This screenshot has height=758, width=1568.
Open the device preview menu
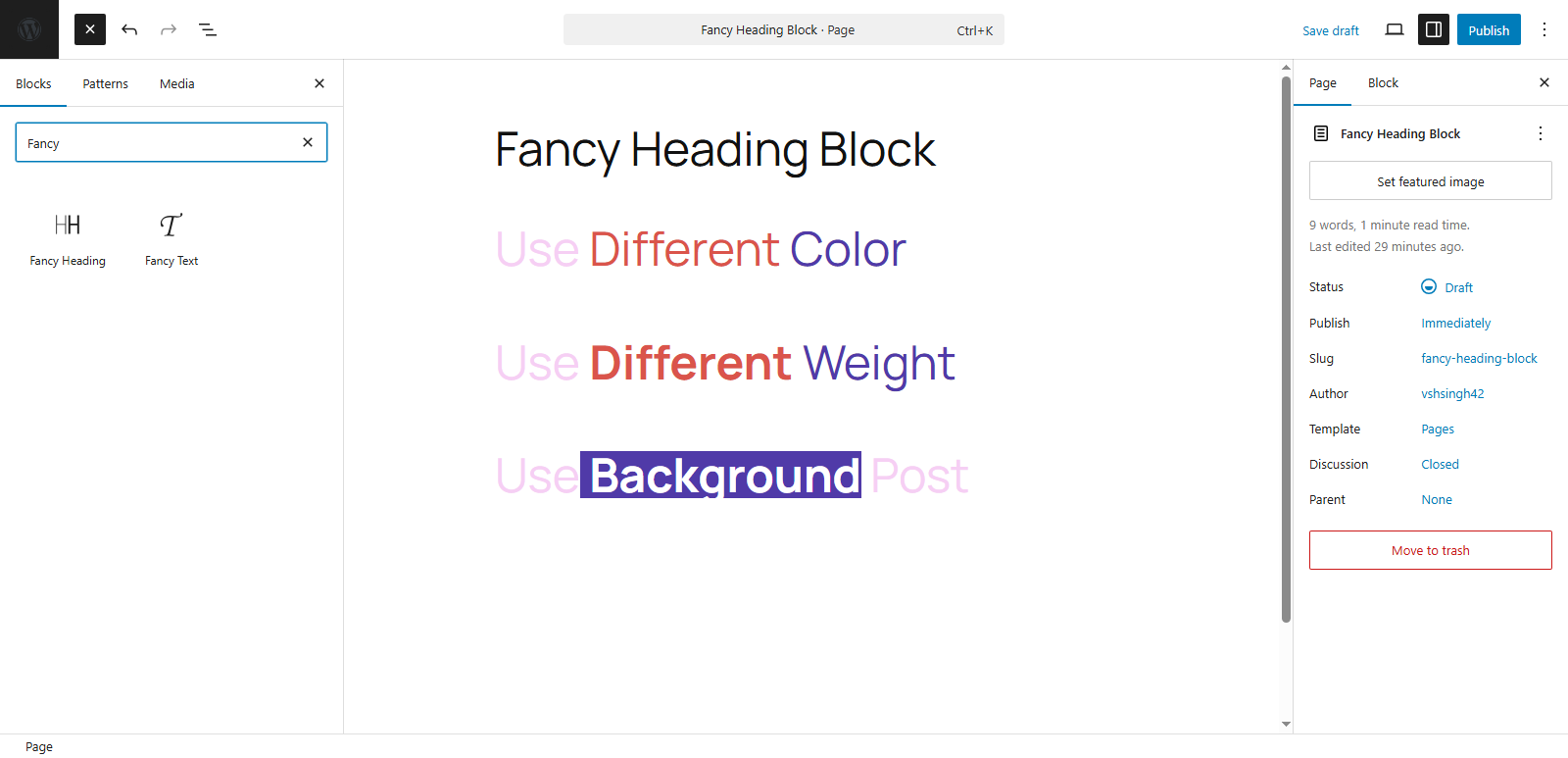(1394, 29)
